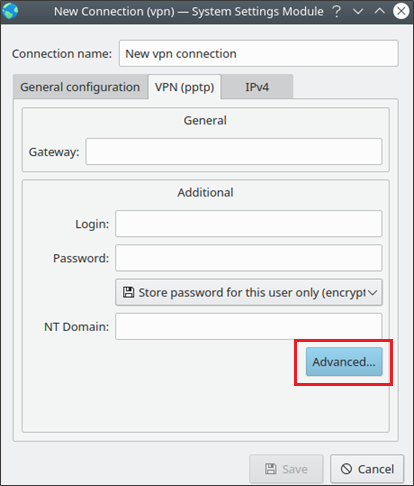Expand the Store password dropdown arrow
414x486 pixels.
click(373, 293)
